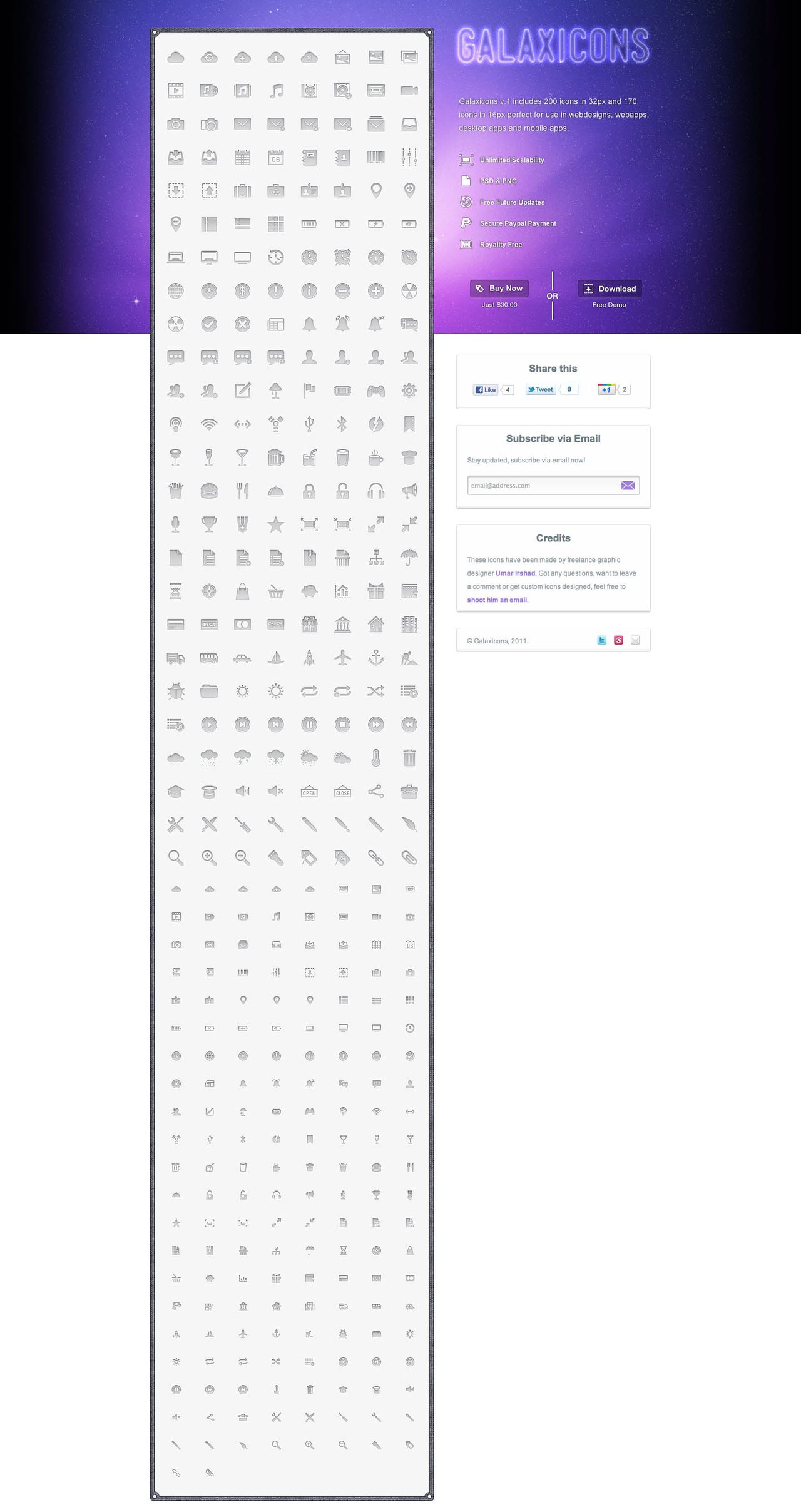Select the headphones icon
The height and width of the screenshot is (1512, 801).
pos(376,491)
